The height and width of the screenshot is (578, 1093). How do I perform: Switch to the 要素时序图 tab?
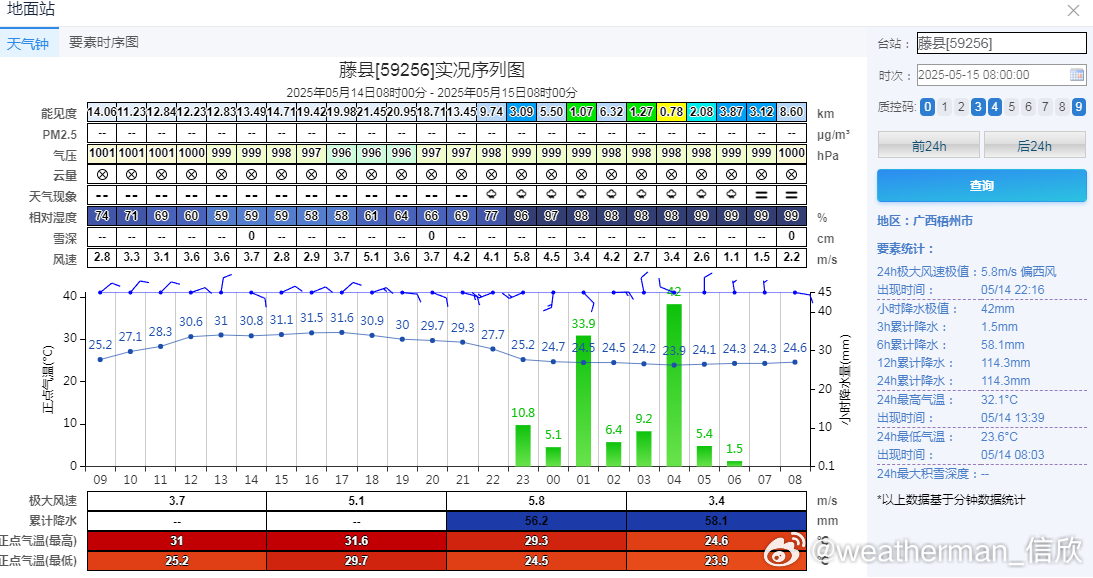tap(104, 43)
